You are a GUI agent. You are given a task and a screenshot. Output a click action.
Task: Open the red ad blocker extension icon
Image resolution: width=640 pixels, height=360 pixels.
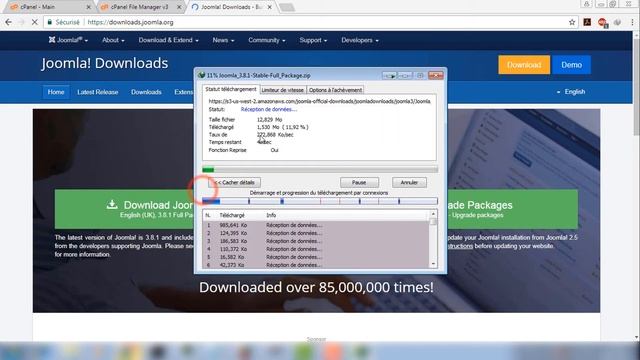pos(602,23)
